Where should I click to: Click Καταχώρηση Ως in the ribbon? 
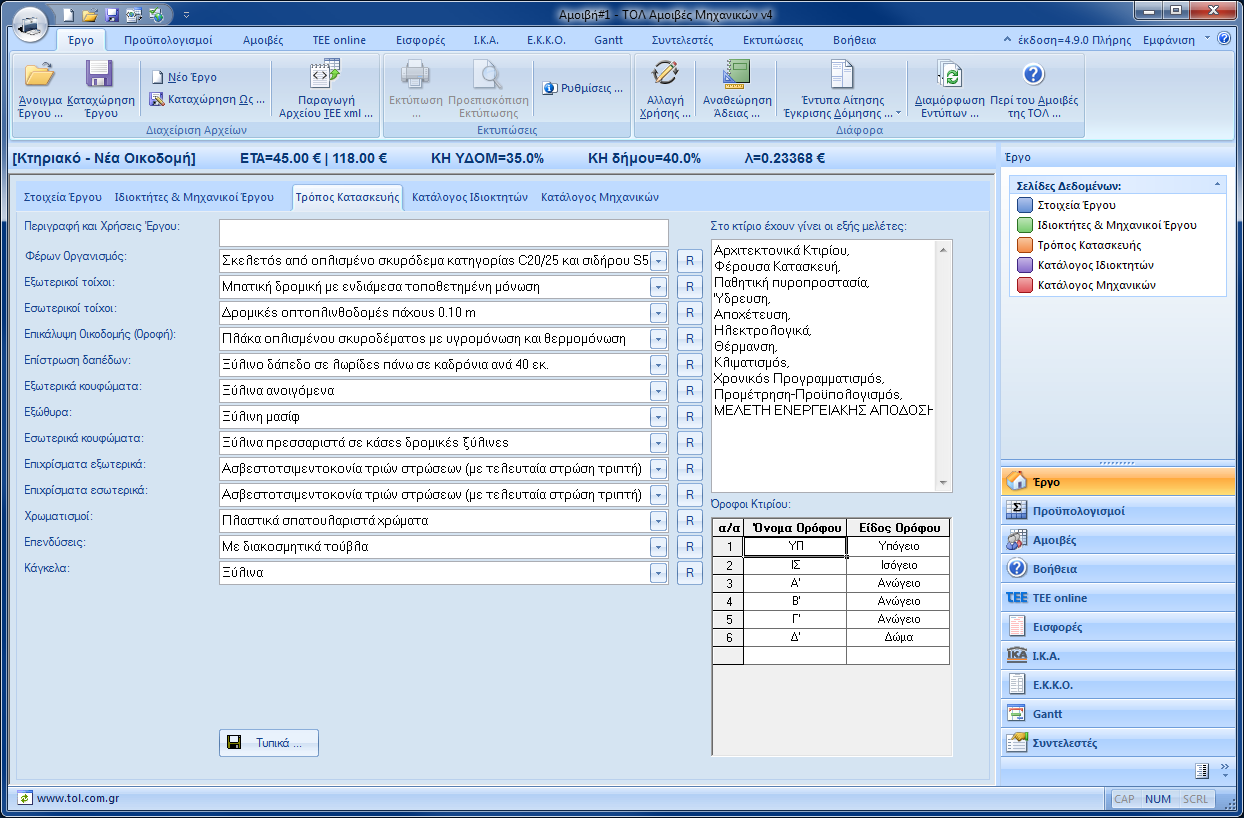point(208,99)
